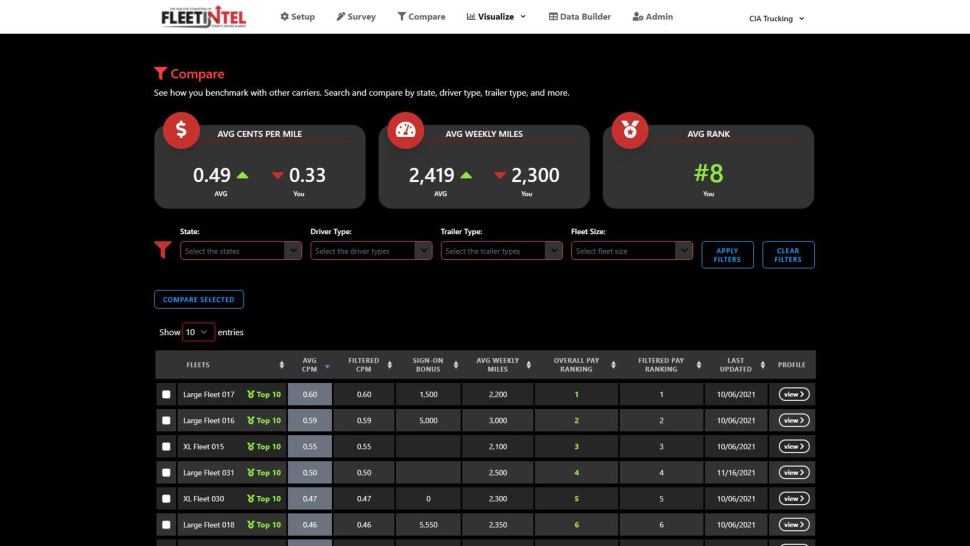The image size is (970, 546).
Task: Select the Large Fleet 017 checkbox
Action: coord(166,395)
